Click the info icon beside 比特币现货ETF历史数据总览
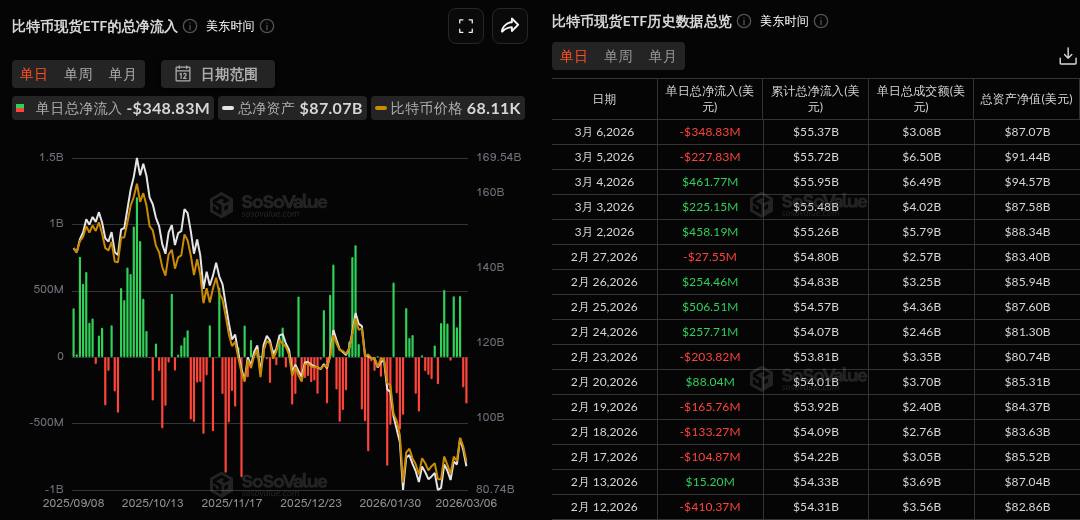Screen dimensions: 1080x520 (x=743, y=21)
